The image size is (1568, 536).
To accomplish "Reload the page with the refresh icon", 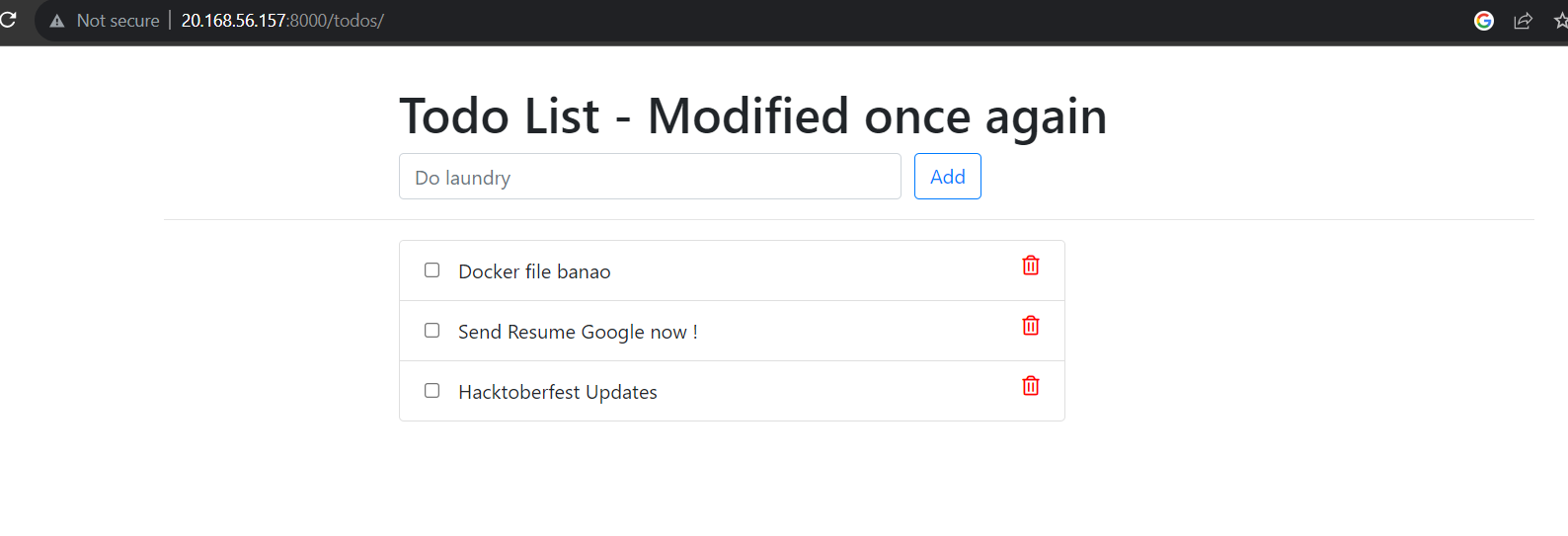I will [8, 20].
